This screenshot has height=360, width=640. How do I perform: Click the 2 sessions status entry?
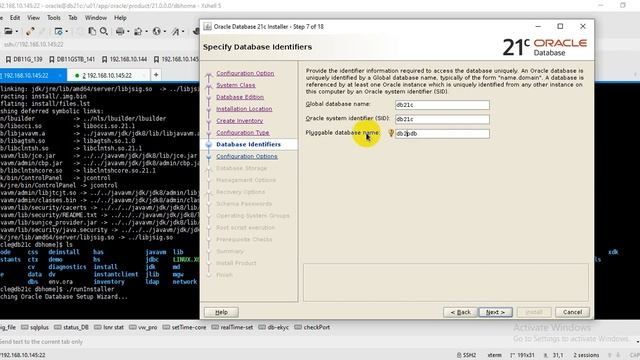[x=586, y=355]
